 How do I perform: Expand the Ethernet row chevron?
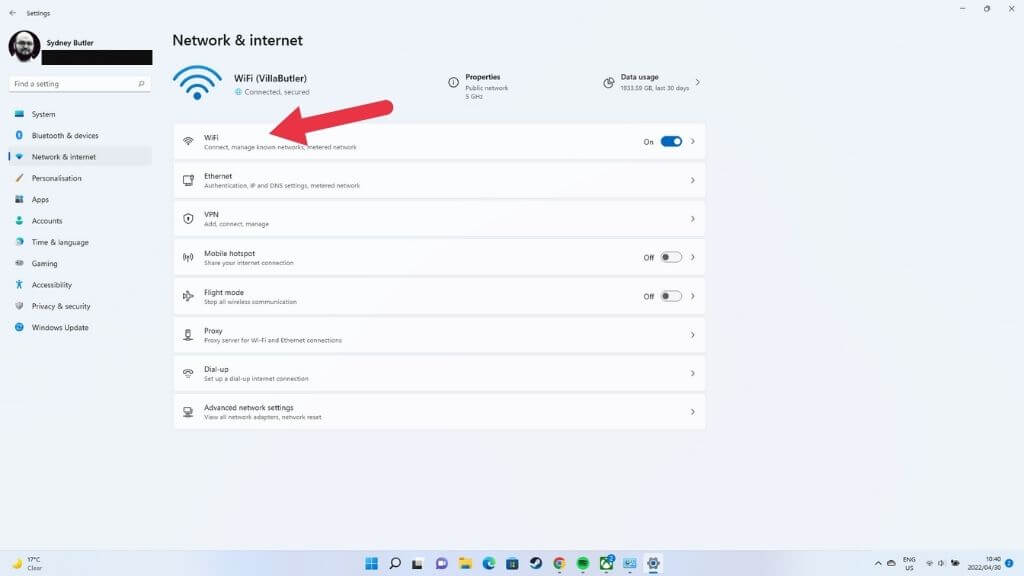(693, 180)
